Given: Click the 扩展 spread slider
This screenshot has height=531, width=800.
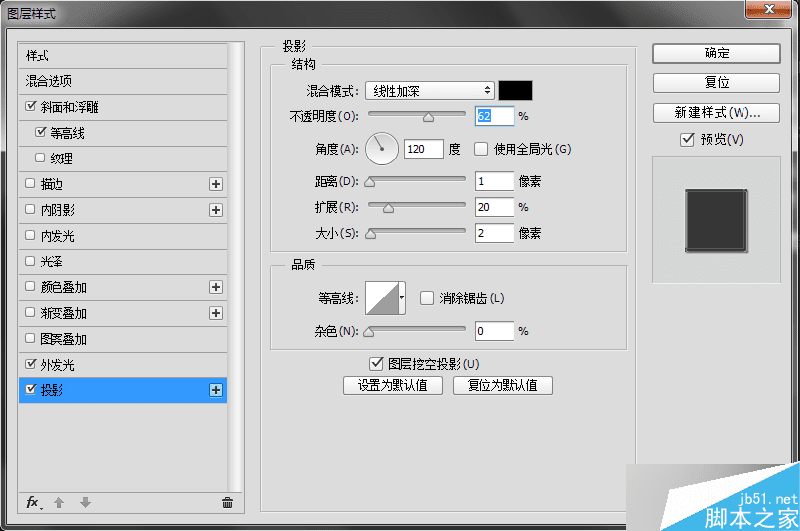Looking at the screenshot, I should 417,207.
